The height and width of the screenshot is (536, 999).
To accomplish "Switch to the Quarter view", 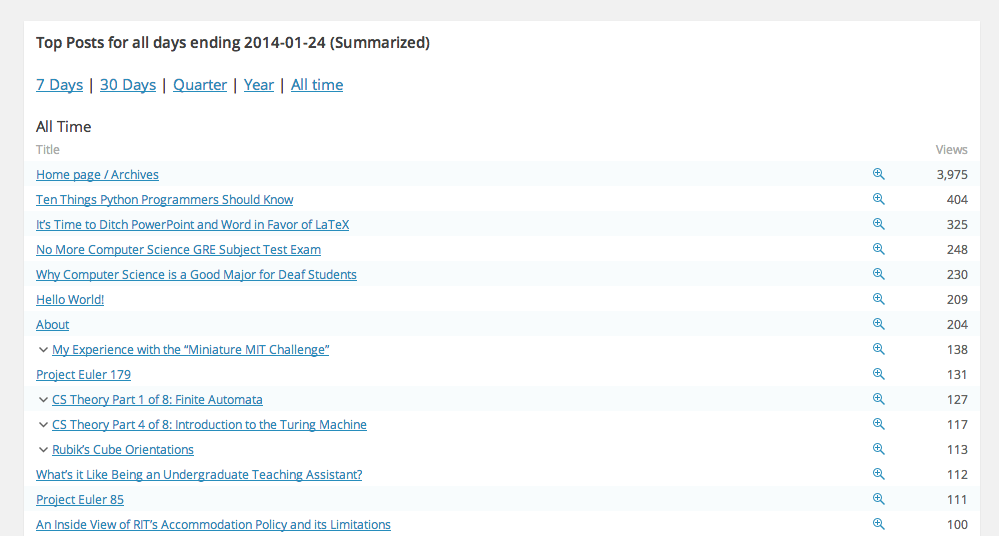I will click(199, 85).
